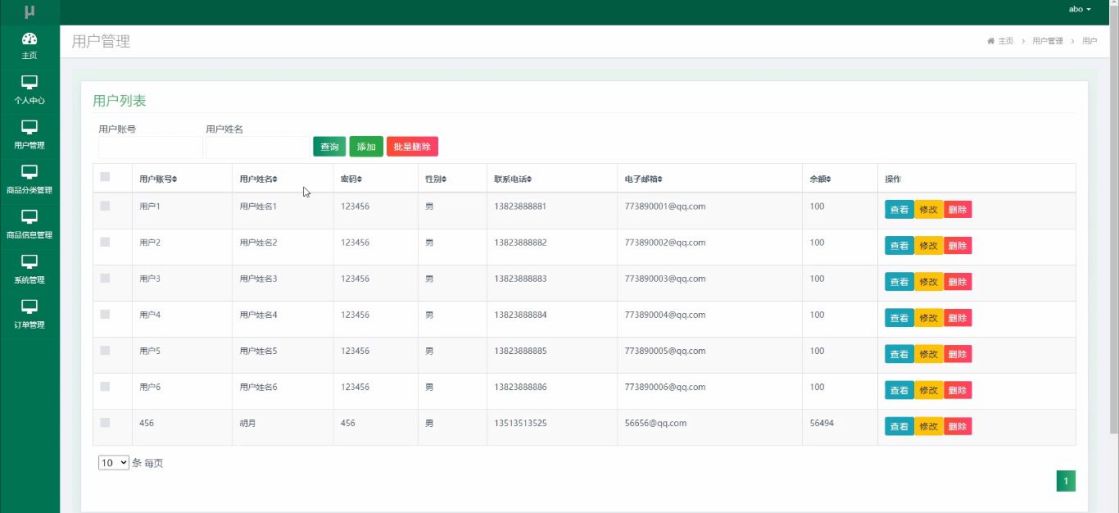Click email 56656@qq.com cell
Image resolution: width=1119 pixels, height=513 pixels.
tap(655, 423)
